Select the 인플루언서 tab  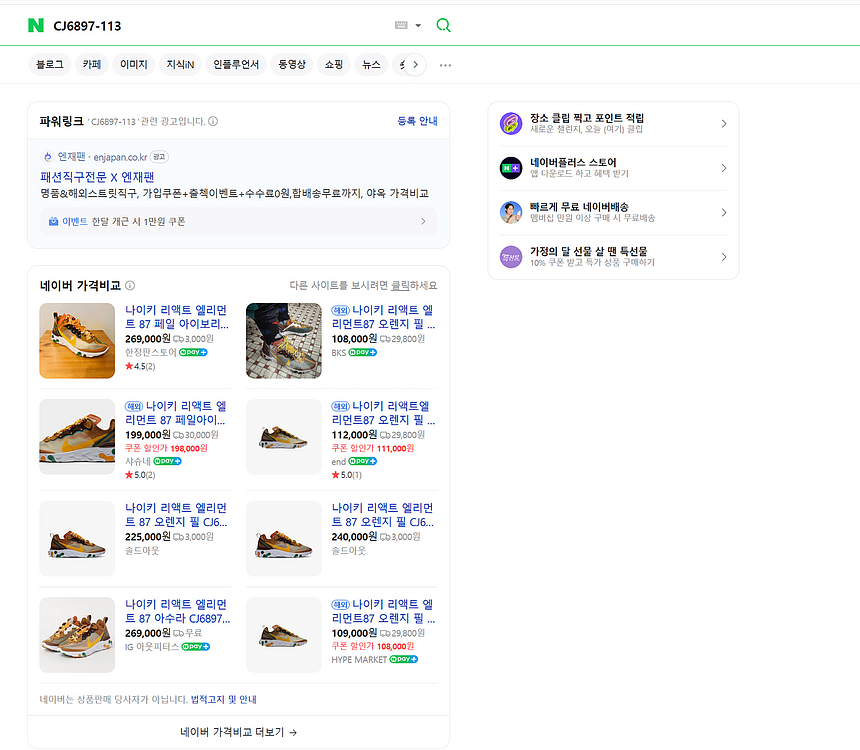pyautogui.click(x=236, y=65)
